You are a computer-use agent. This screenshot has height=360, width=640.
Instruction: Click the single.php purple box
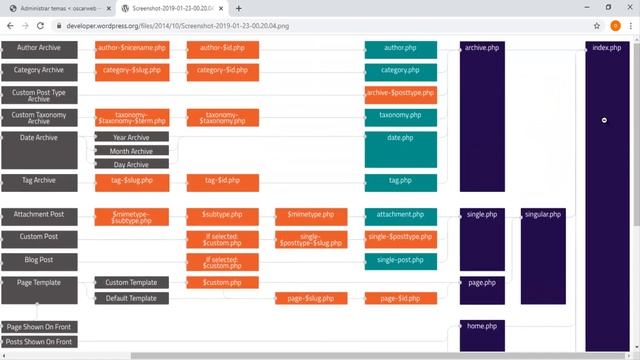click(482, 239)
